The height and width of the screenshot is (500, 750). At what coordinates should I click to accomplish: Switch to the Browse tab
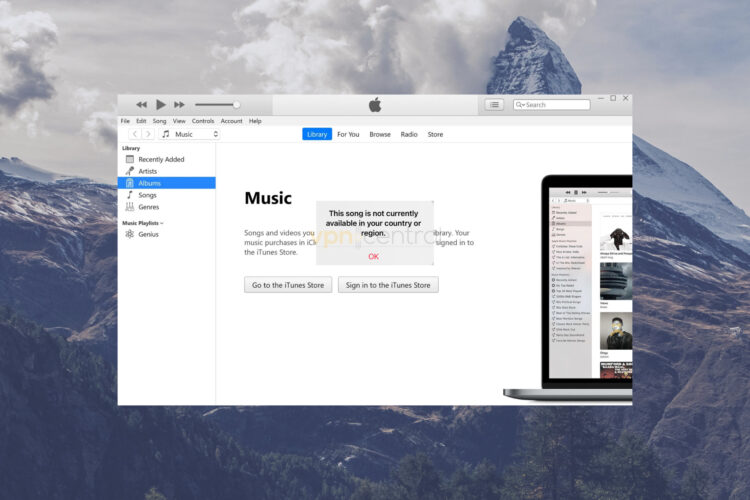380,134
